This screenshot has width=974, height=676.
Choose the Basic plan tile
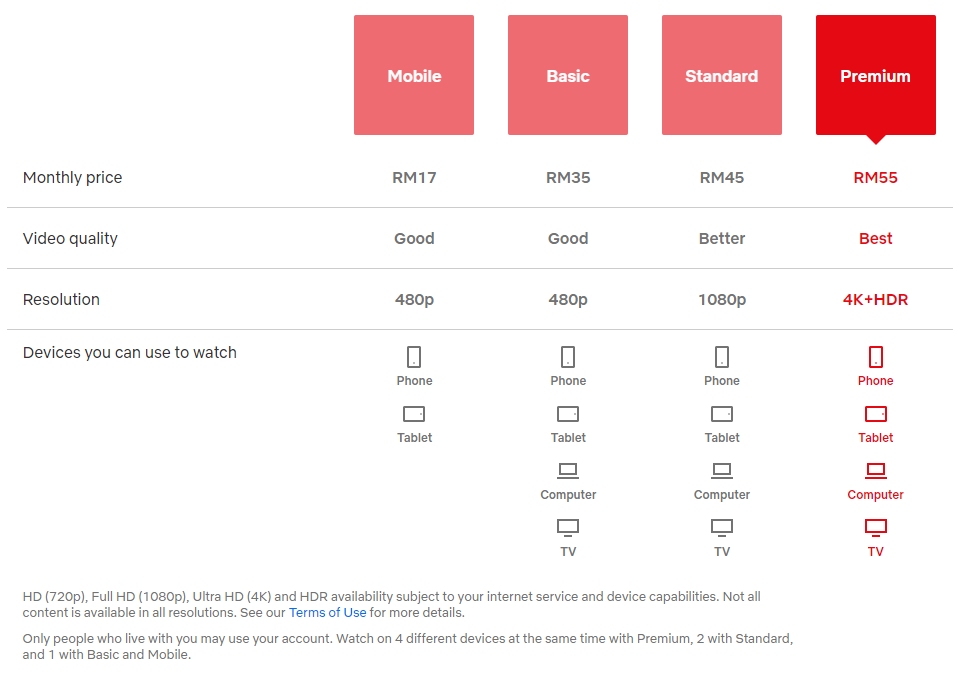point(568,75)
